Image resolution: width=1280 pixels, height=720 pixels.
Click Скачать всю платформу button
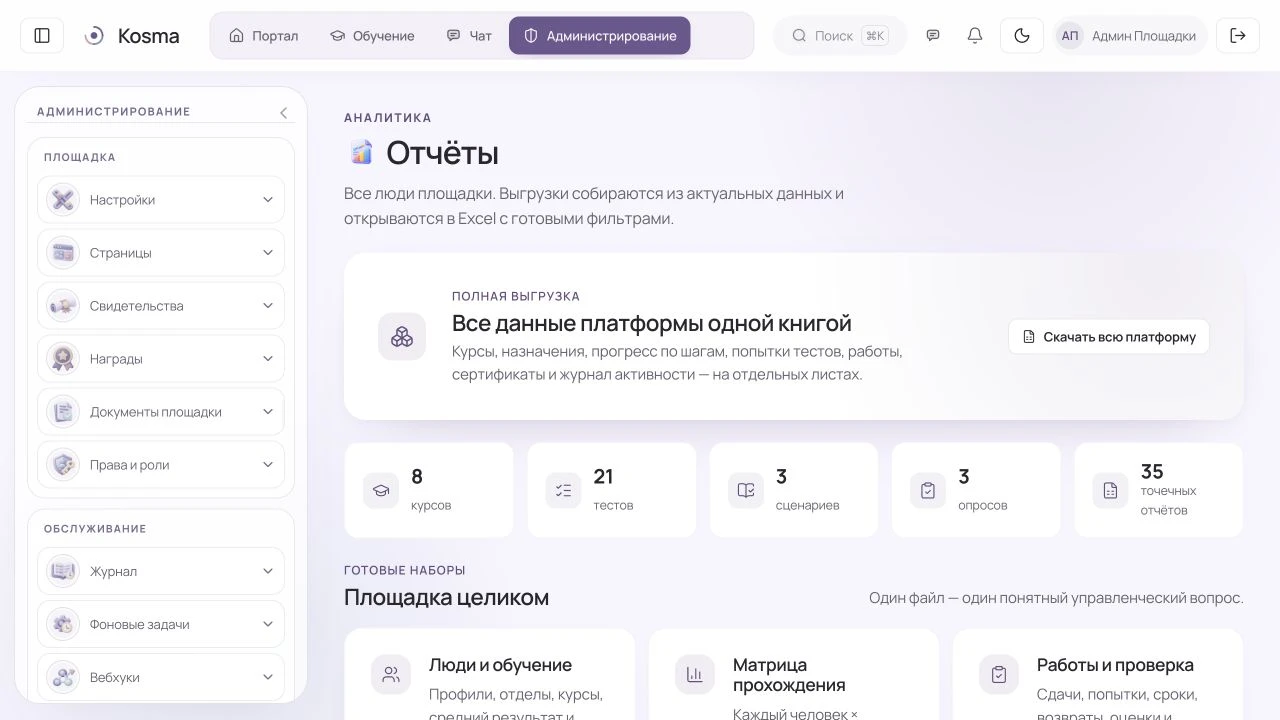tap(1109, 337)
